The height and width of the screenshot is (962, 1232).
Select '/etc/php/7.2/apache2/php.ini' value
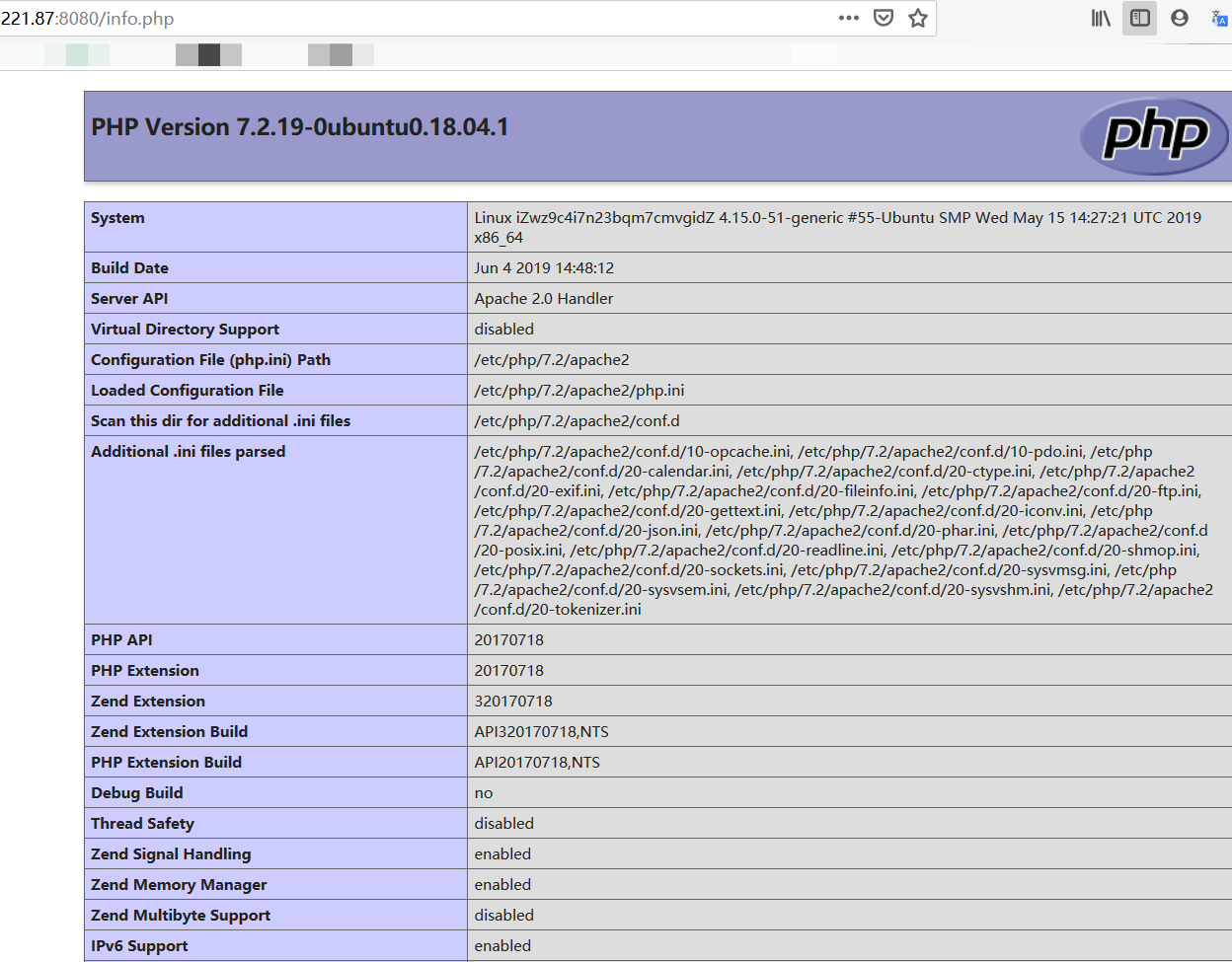(579, 391)
